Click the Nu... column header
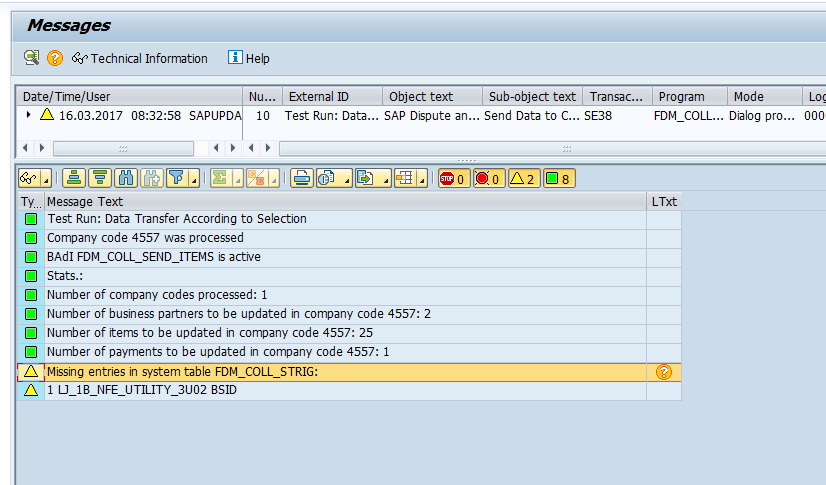826x485 pixels. pyautogui.click(x=262, y=96)
